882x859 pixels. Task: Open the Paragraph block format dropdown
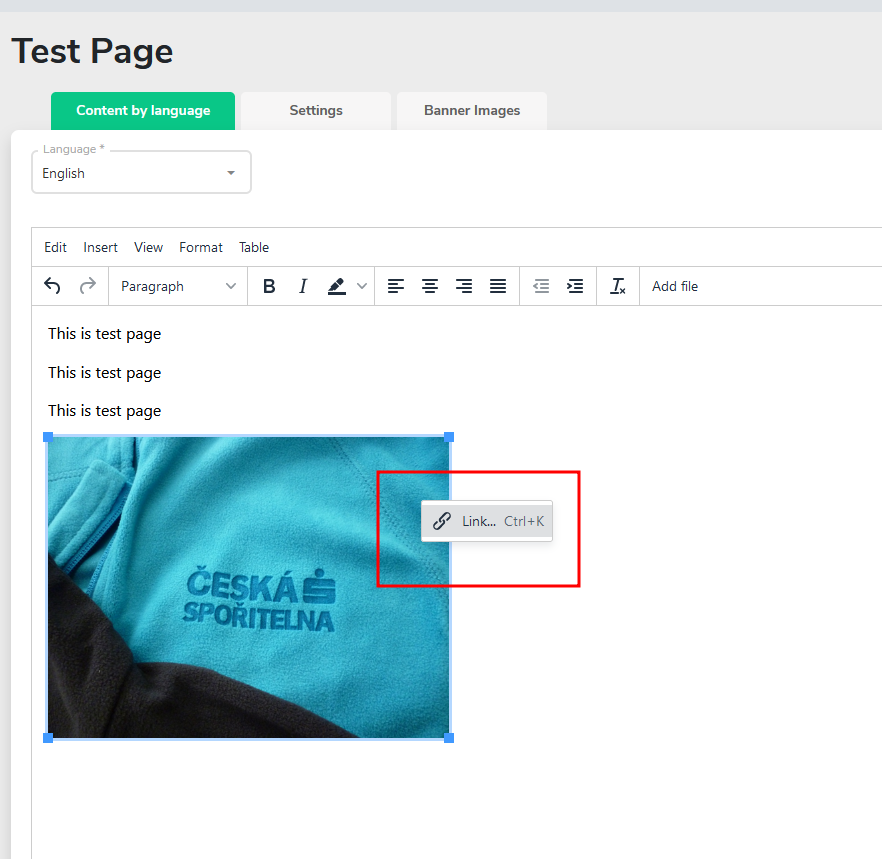tap(178, 286)
